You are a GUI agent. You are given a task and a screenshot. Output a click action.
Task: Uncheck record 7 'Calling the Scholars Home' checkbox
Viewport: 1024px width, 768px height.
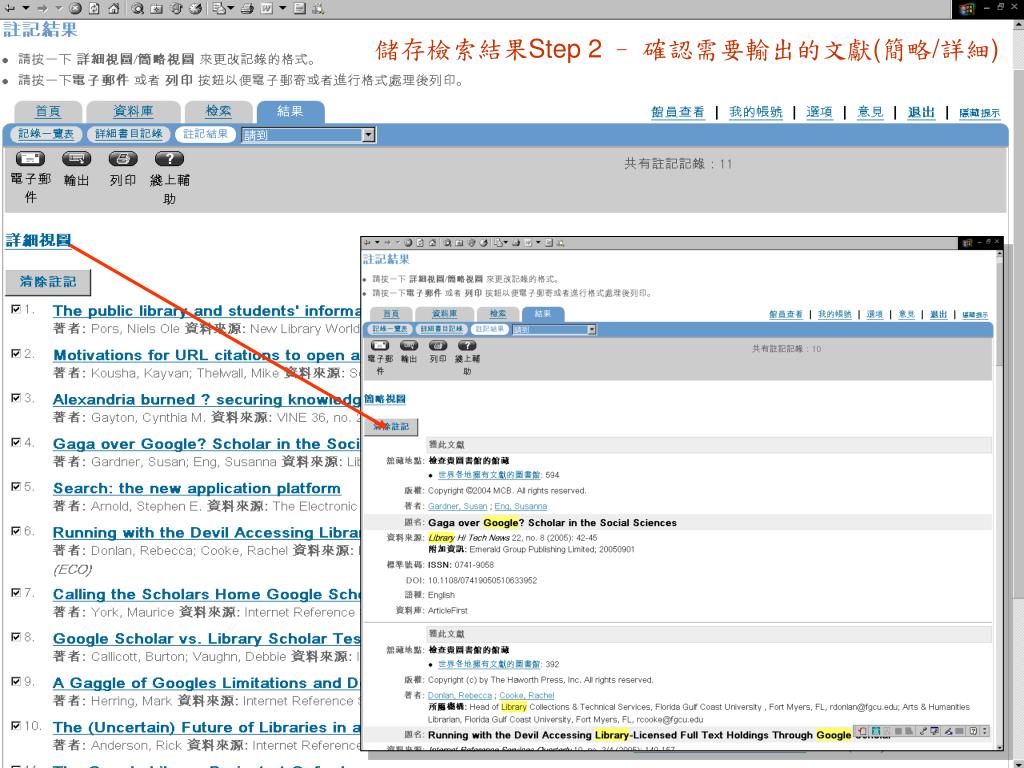click(x=16, y=592)
